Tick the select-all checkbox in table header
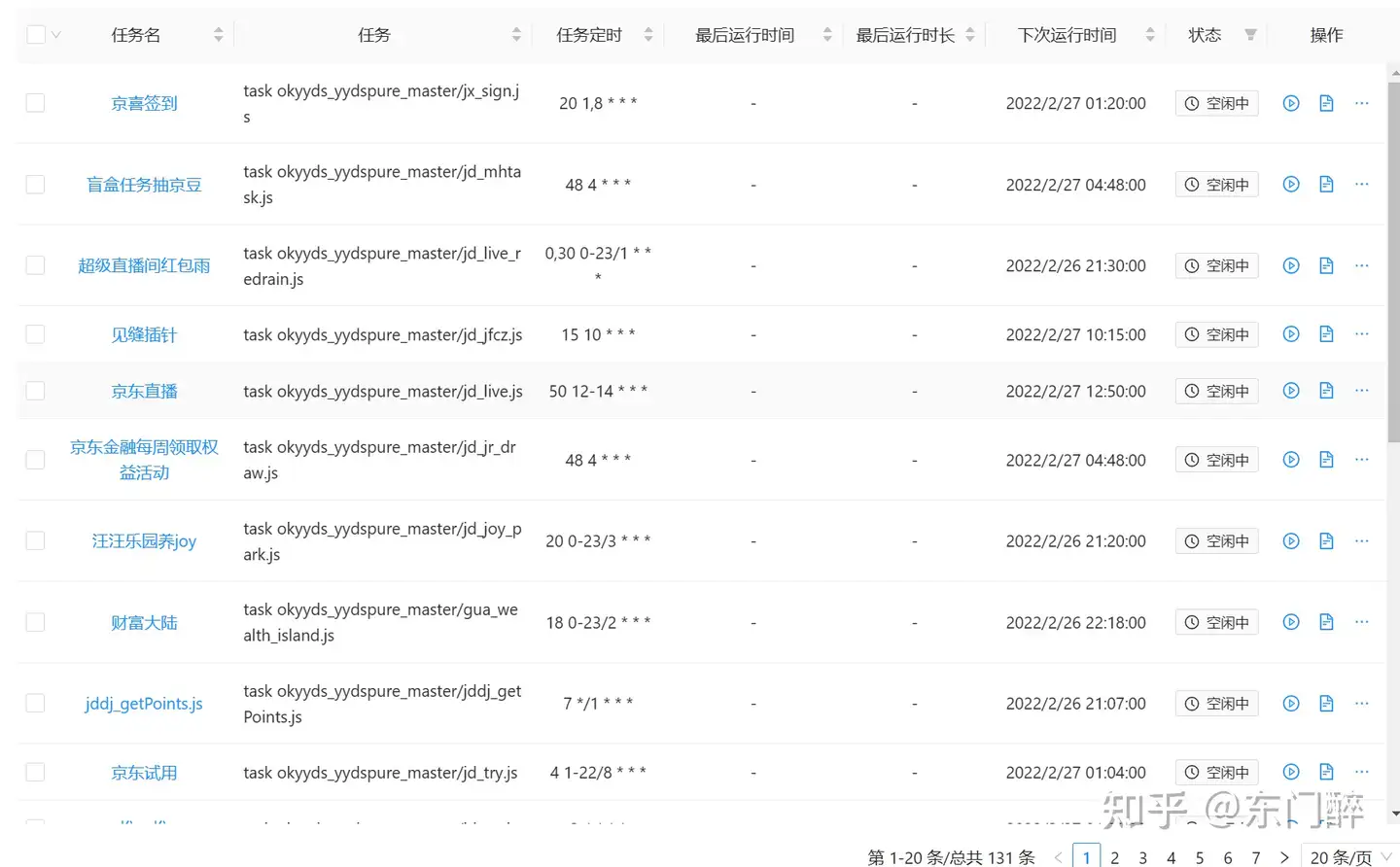1400x867 pixels. click(36, 32)
